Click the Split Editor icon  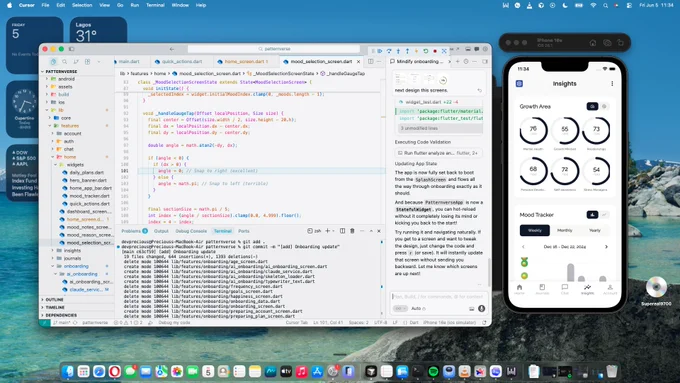(370, 62)
